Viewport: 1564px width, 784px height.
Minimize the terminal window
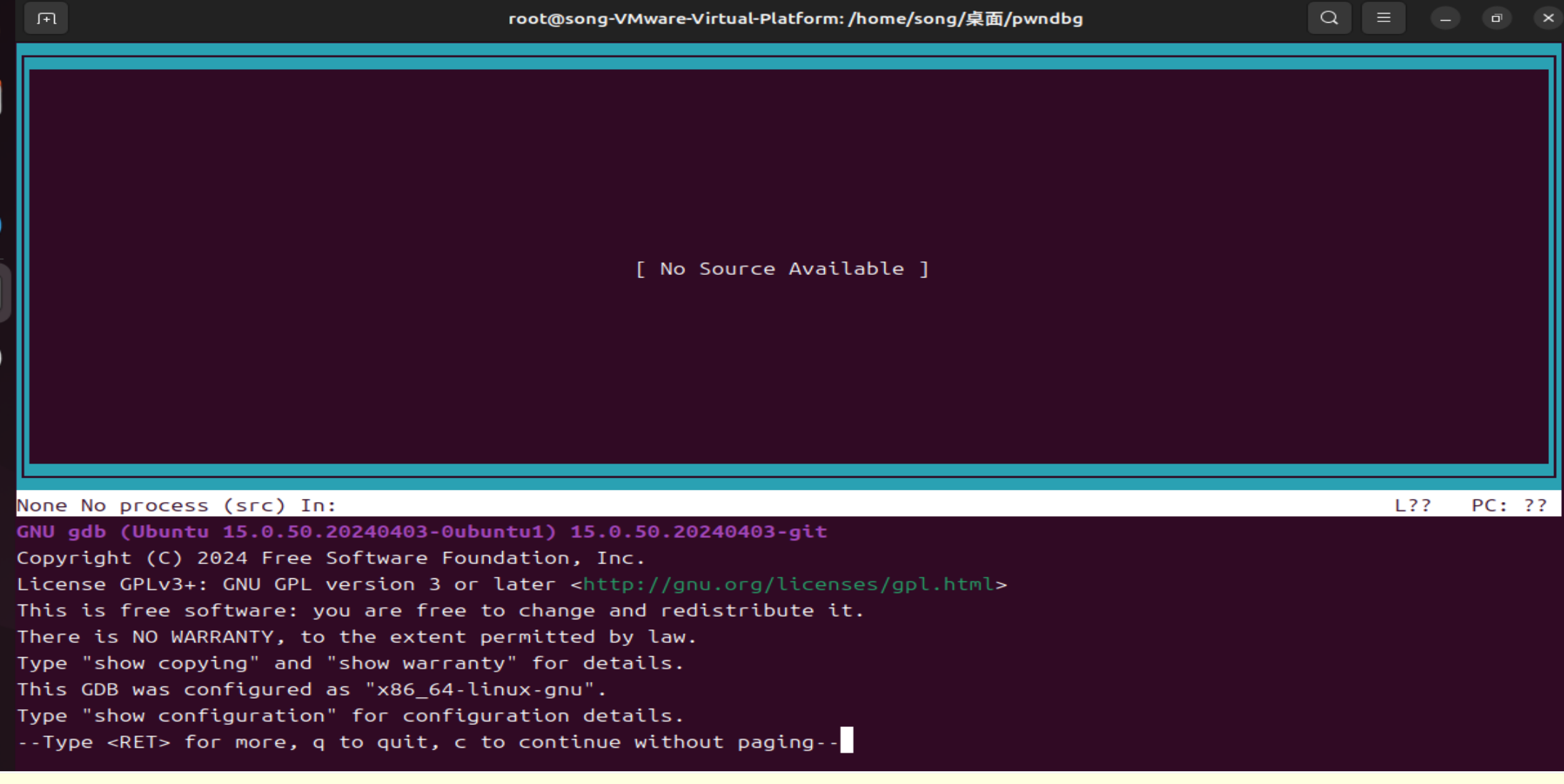pyautogui.click(x=1445, y=19)
